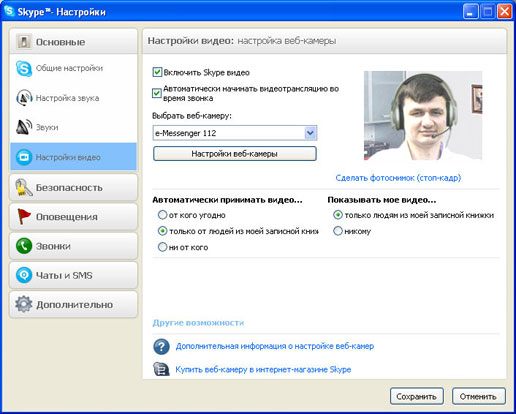This screenshot has height=414, width=516.
Task: Expand the Чаты и SMS section
Action: pos(73,275)
